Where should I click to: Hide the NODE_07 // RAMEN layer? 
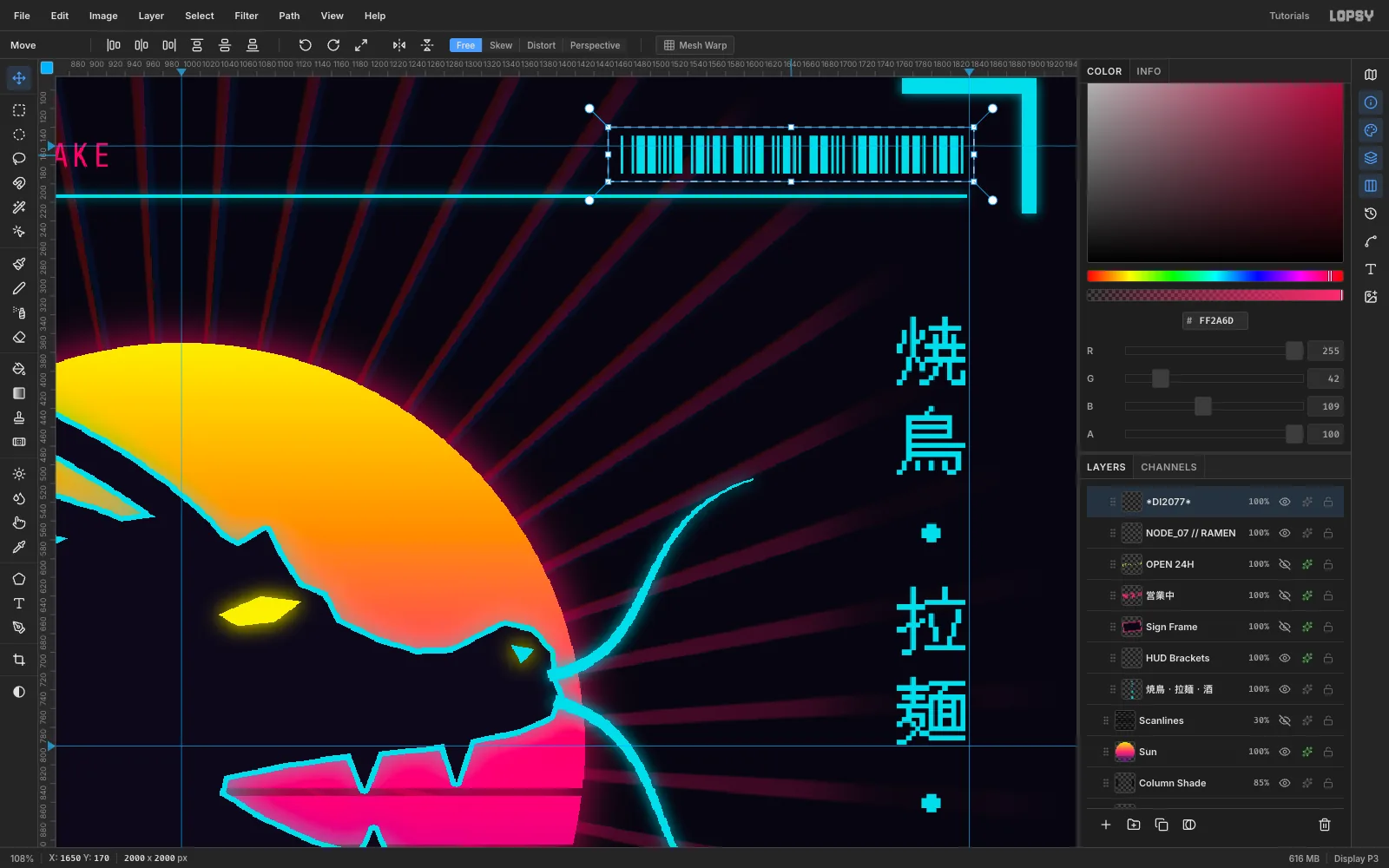[x=1285, y=533]
